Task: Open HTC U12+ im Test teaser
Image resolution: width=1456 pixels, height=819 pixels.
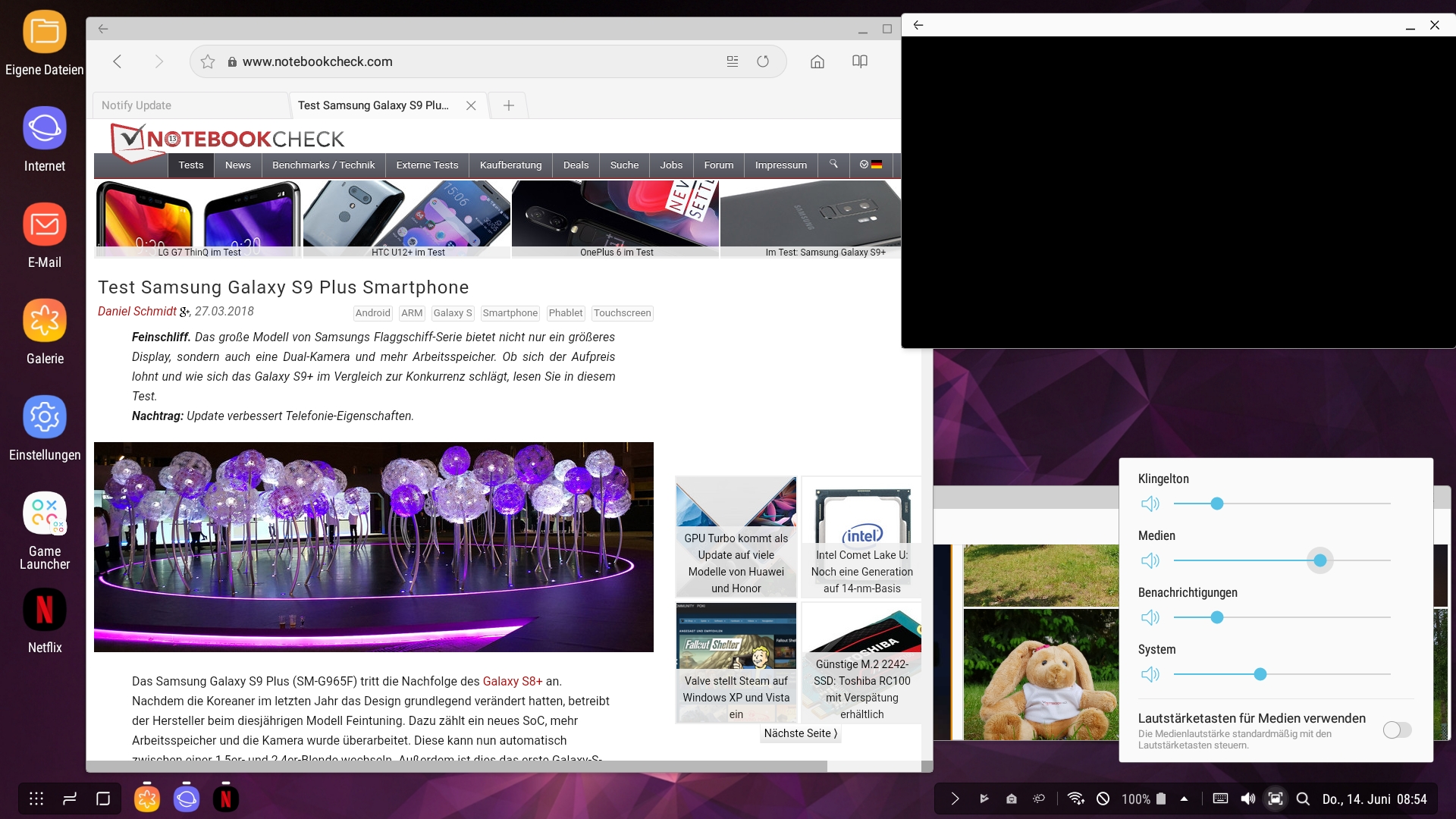Action: 407,219
